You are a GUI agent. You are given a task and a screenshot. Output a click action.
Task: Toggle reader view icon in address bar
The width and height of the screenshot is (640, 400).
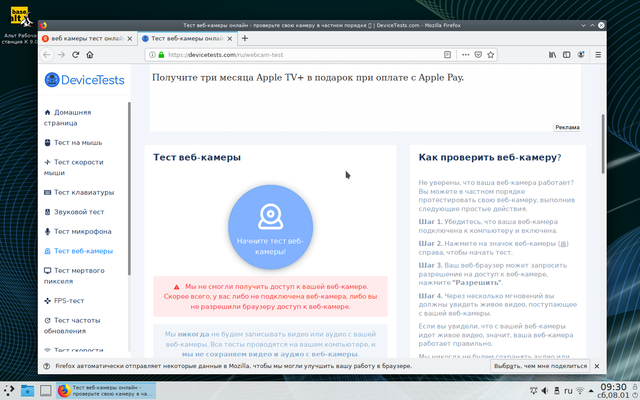coord(447,55)
